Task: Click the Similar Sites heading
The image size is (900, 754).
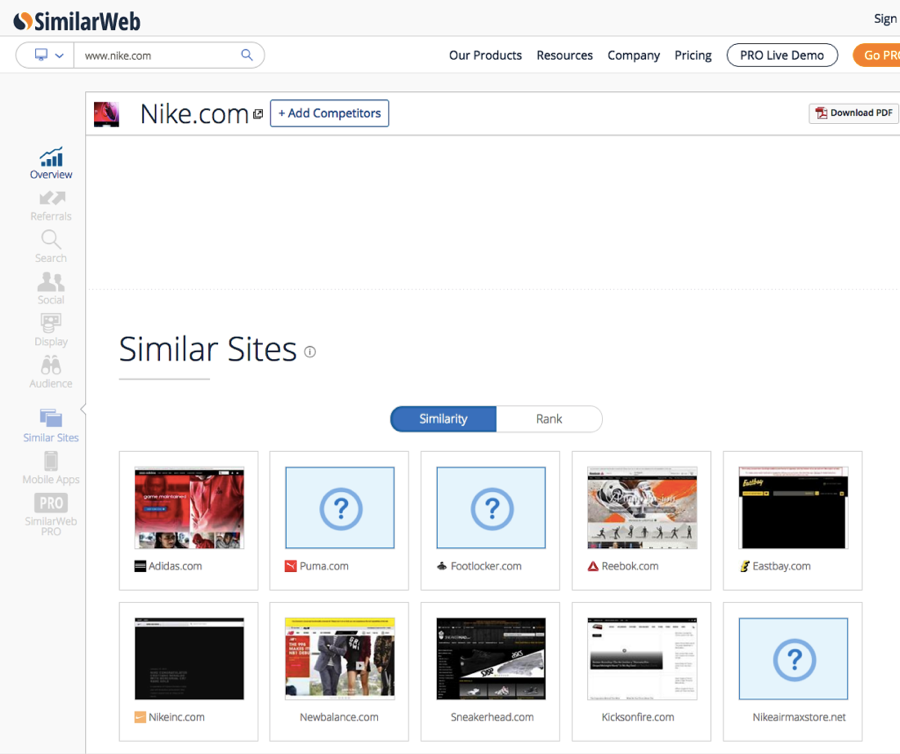Action: pyautogui.click(x=208, y=349)
